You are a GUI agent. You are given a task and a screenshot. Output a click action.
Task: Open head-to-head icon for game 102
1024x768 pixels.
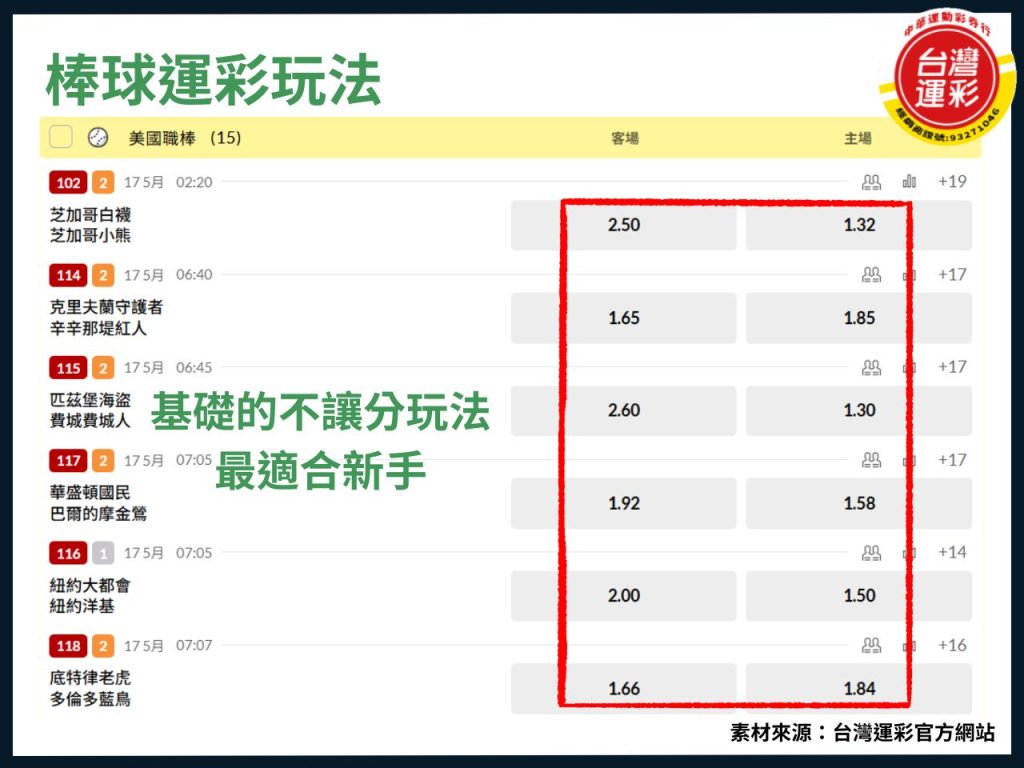point(871,182)
